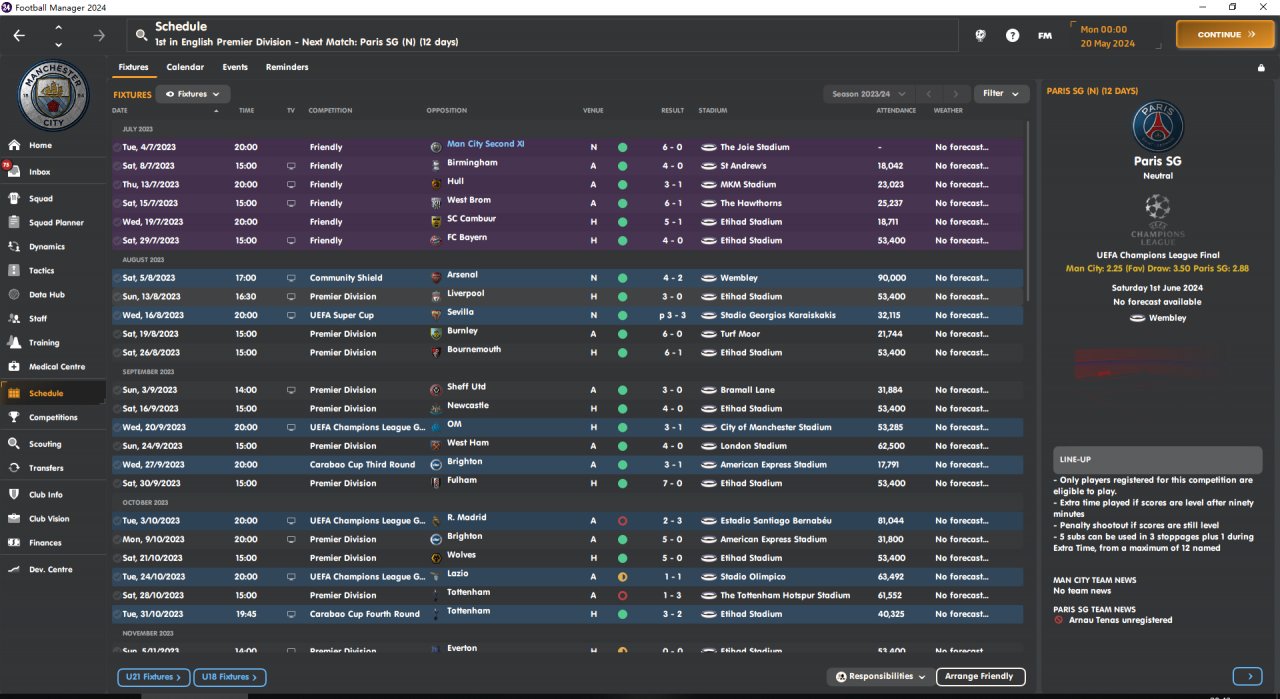Click the search bar showing Schedule
Viewport: 1280px width, 699px height.
(540, 35)
